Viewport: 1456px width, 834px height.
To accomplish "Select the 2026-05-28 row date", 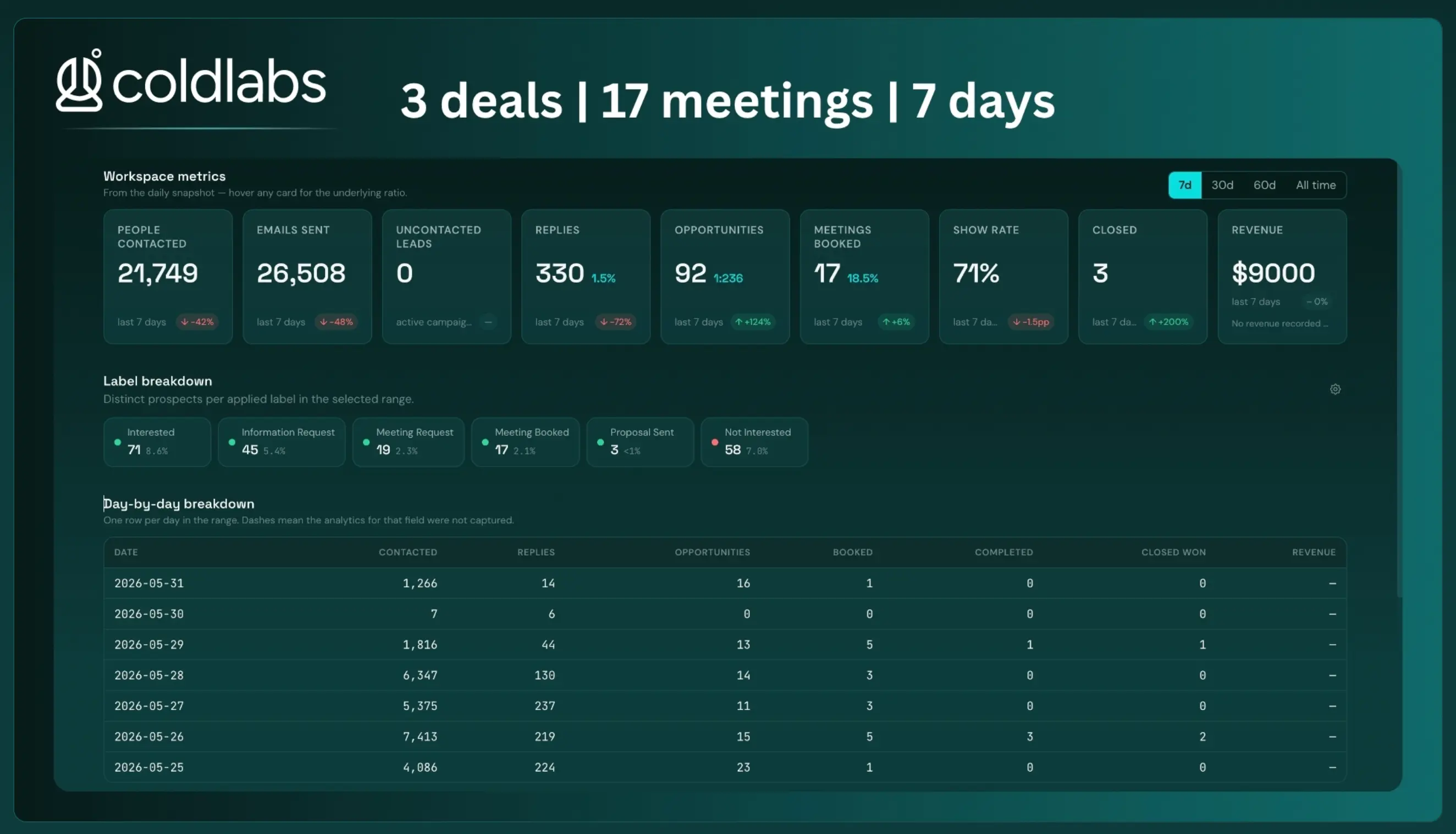I will point(149,676).
